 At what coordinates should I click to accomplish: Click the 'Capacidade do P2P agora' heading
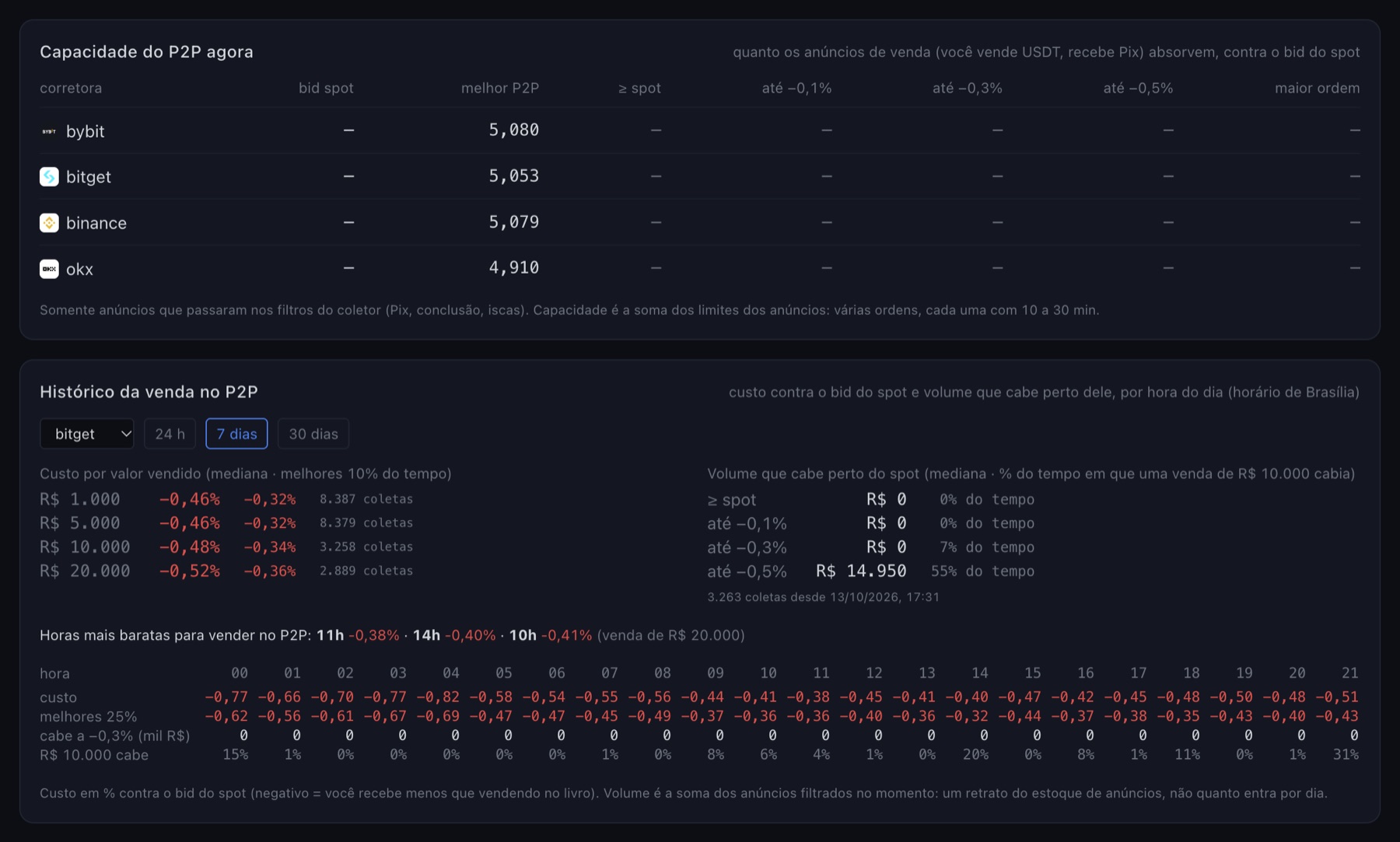[146, 52]
